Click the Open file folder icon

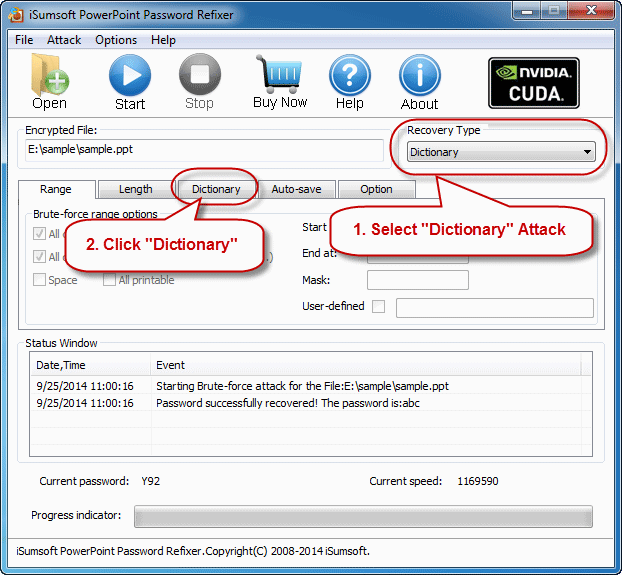pyautogui.click(x=50, y=75)
